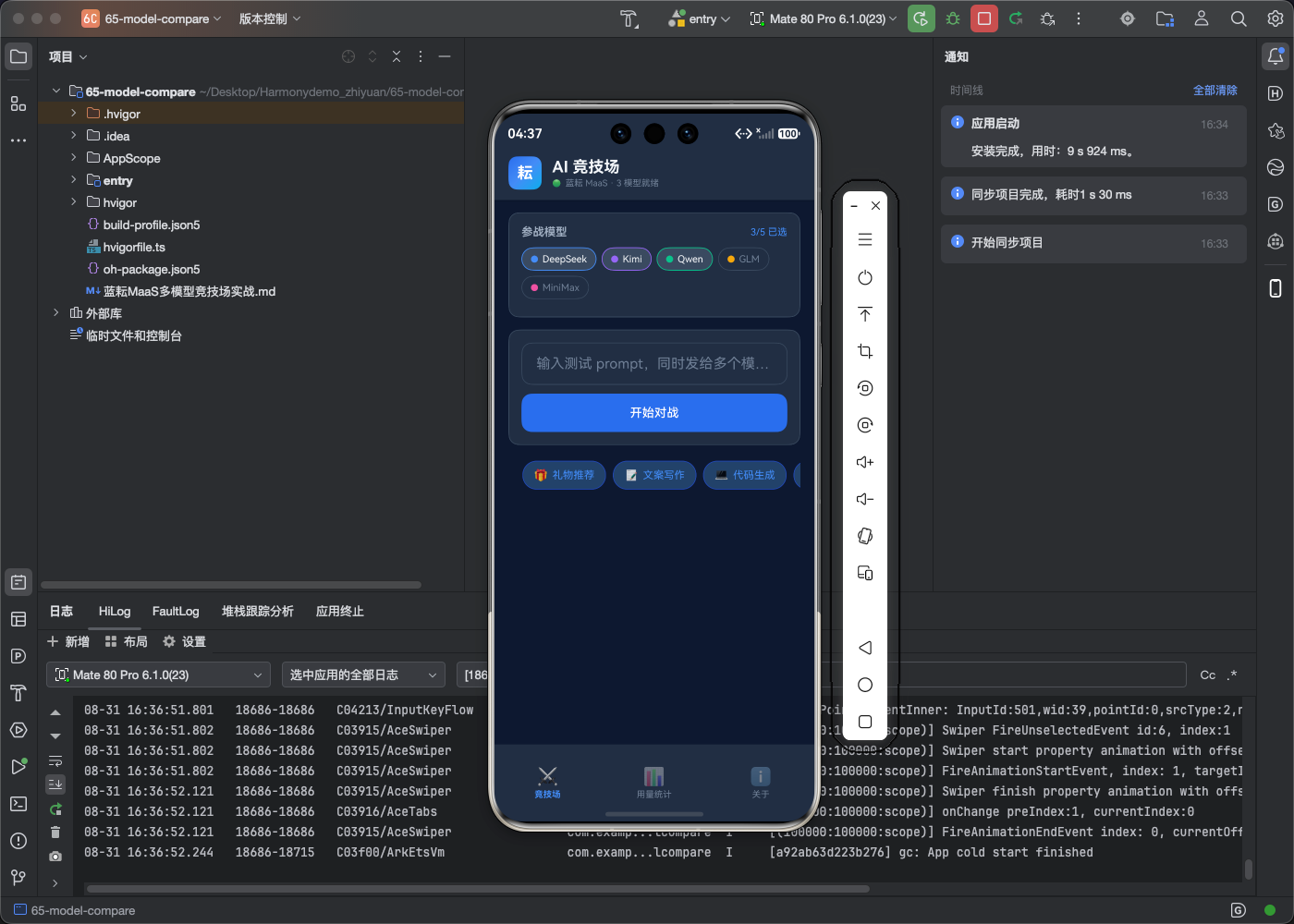
Task: Tap the emulator recent apps square button
Action: point(865,722)
